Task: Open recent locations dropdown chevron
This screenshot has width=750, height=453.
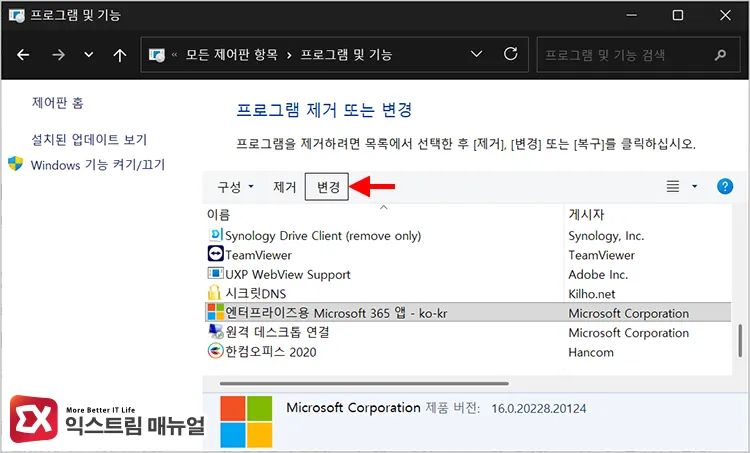Action: point(89,55)
